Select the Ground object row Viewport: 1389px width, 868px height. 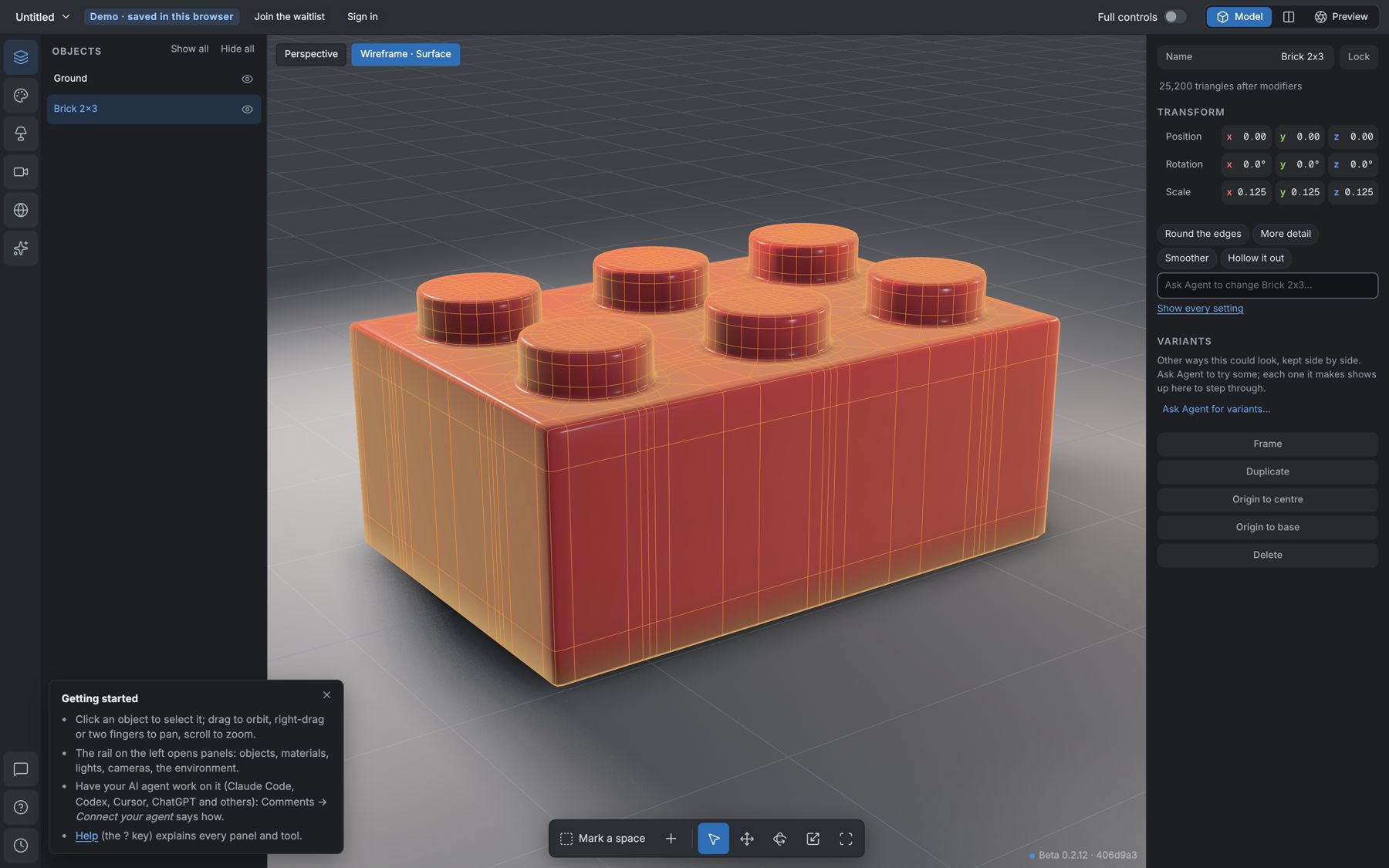point(154,79)
